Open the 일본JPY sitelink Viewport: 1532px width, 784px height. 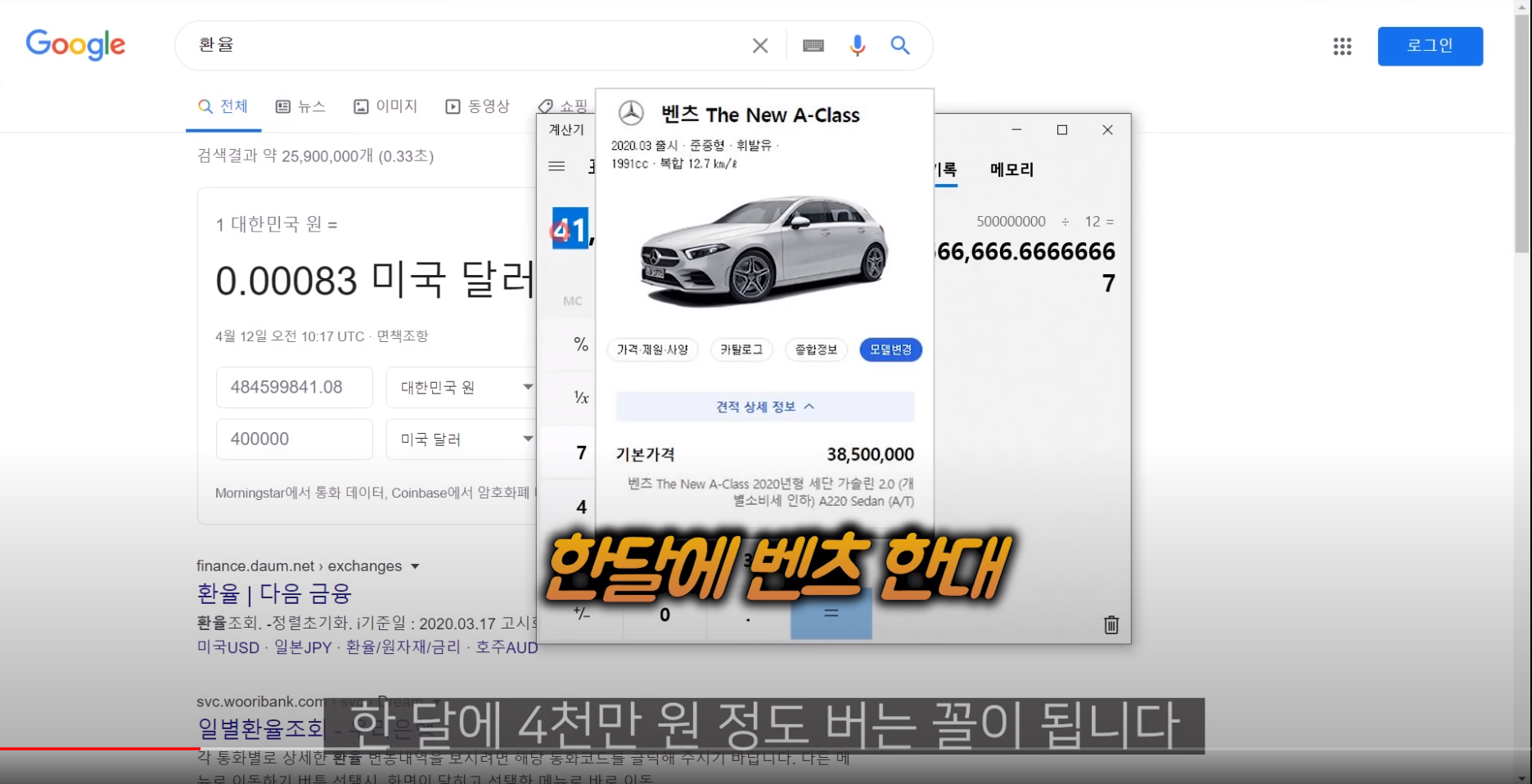point(303,647)
